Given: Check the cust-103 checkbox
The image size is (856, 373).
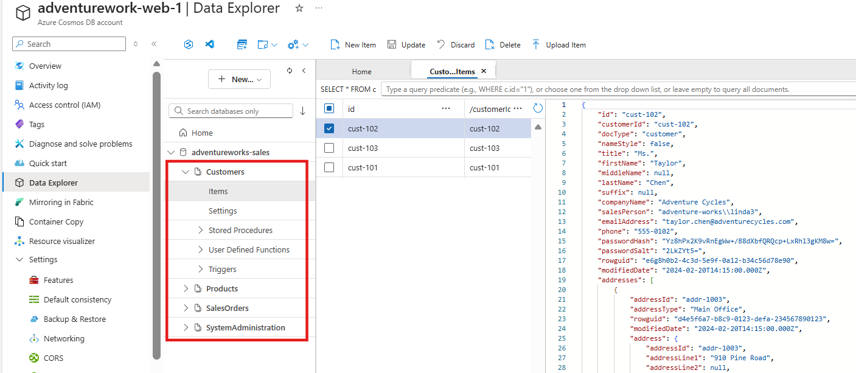Looking at the screenshot, I should [329, 148].
